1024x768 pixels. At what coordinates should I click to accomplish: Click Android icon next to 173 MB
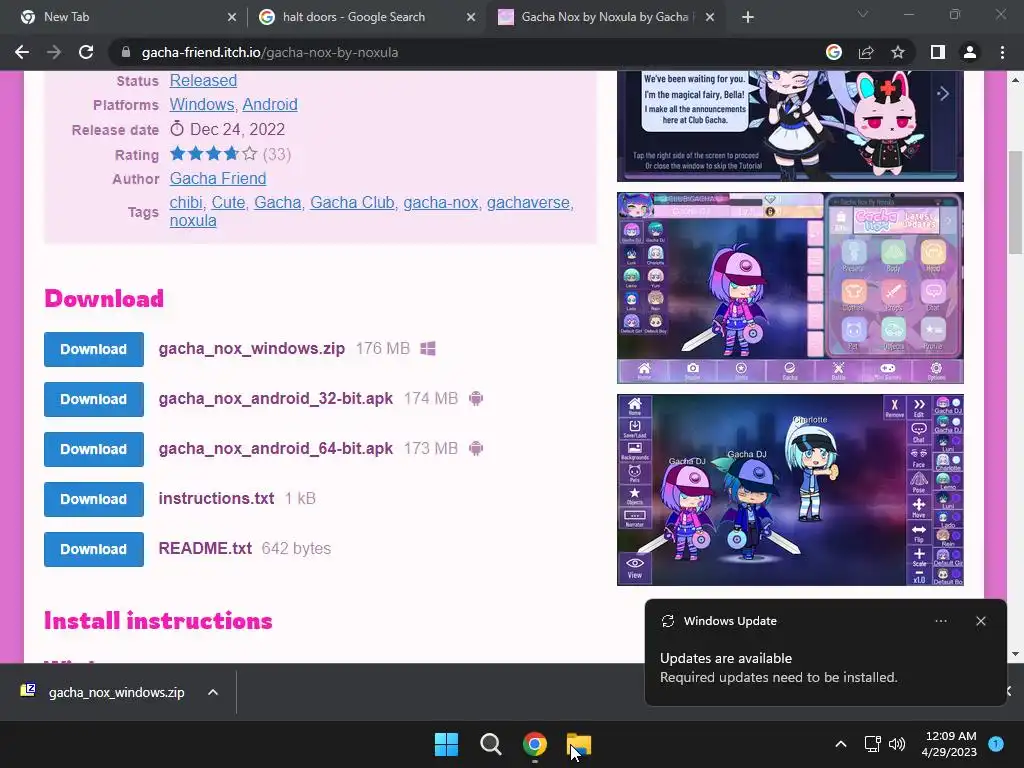point(476,449)
